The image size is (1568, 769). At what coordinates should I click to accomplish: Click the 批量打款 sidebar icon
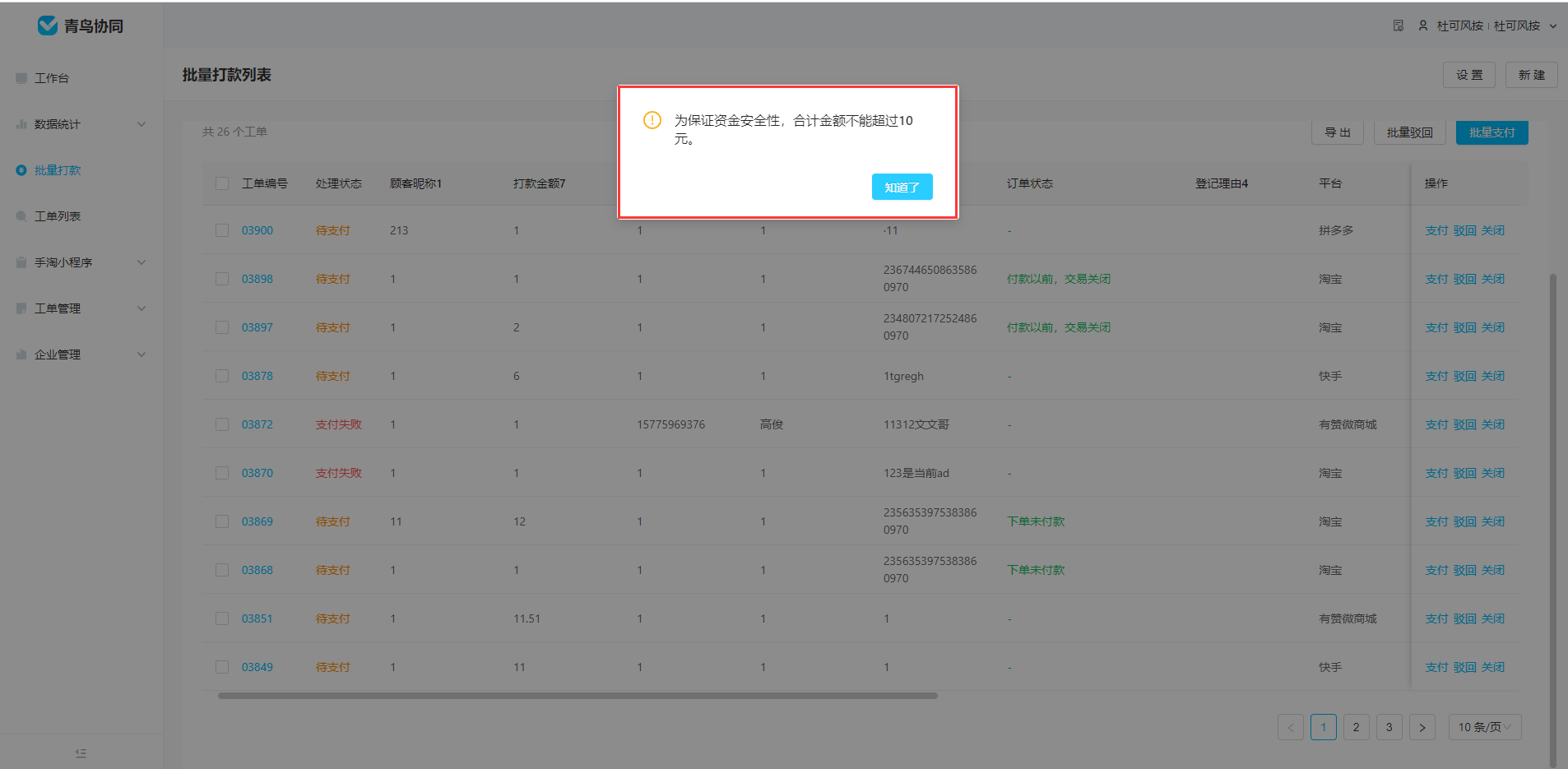pyautogui.click(x=21, y=170)
